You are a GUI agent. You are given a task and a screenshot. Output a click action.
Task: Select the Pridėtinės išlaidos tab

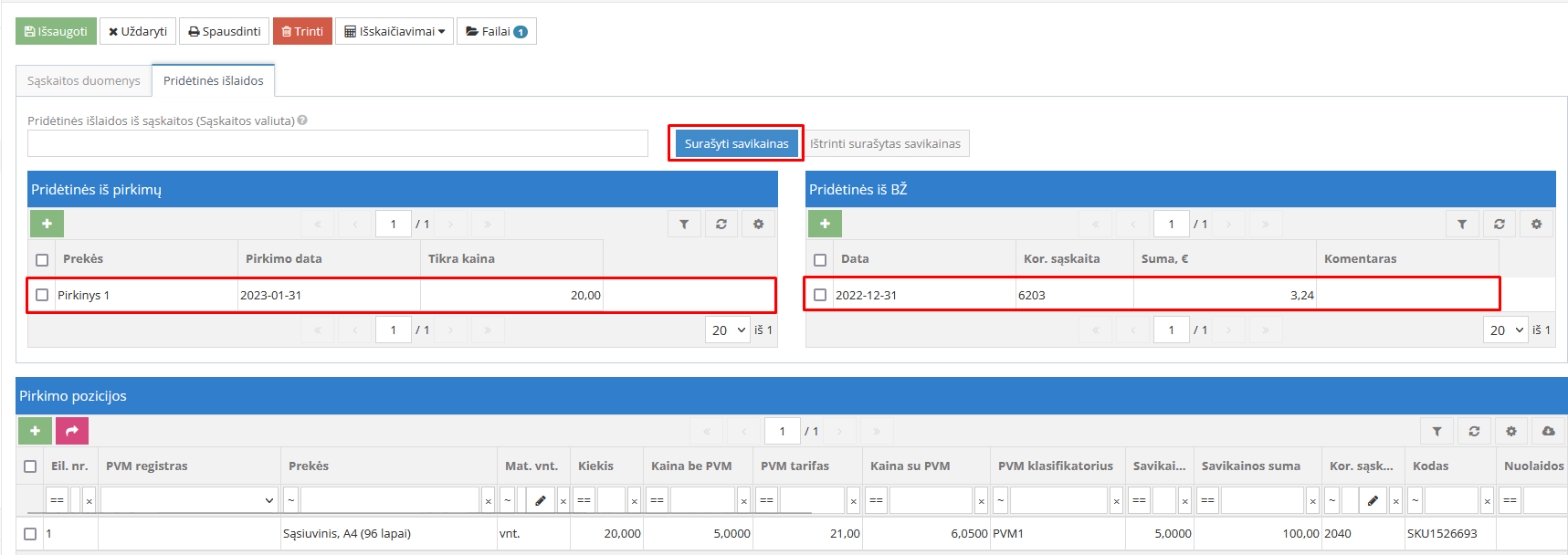[x=213, y=80]
